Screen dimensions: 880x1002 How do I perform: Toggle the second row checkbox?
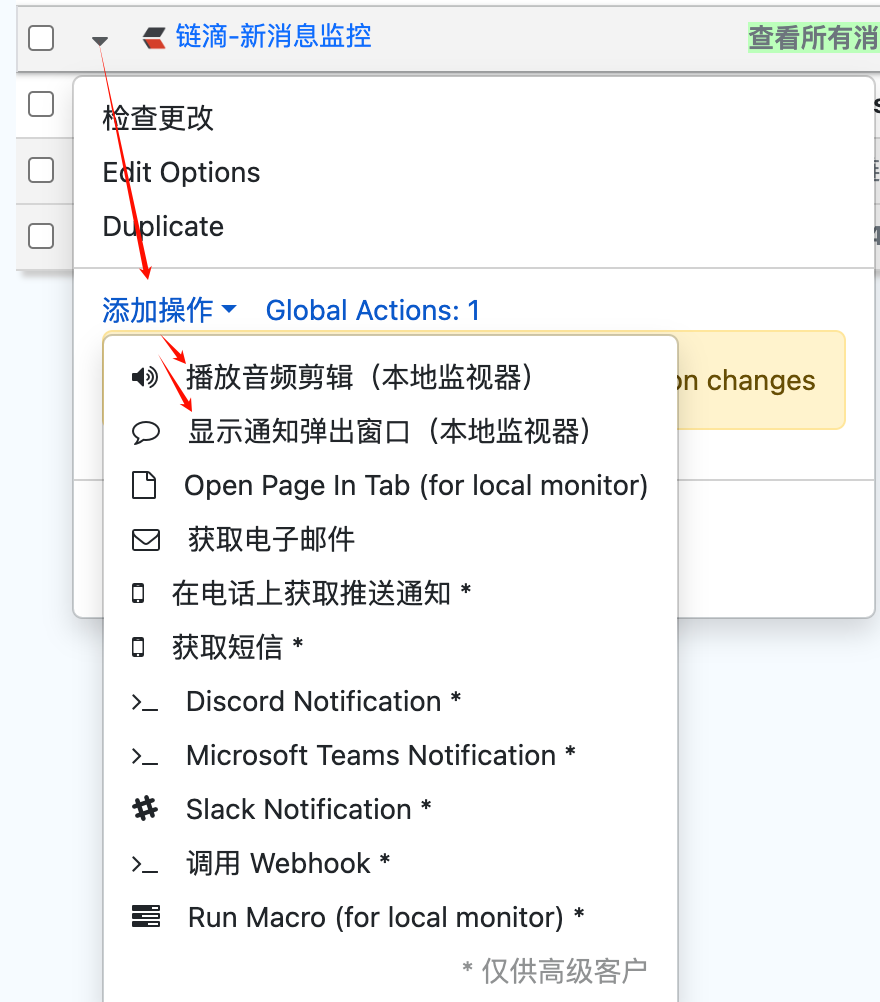pyautogui.click(x=41, y=103)
